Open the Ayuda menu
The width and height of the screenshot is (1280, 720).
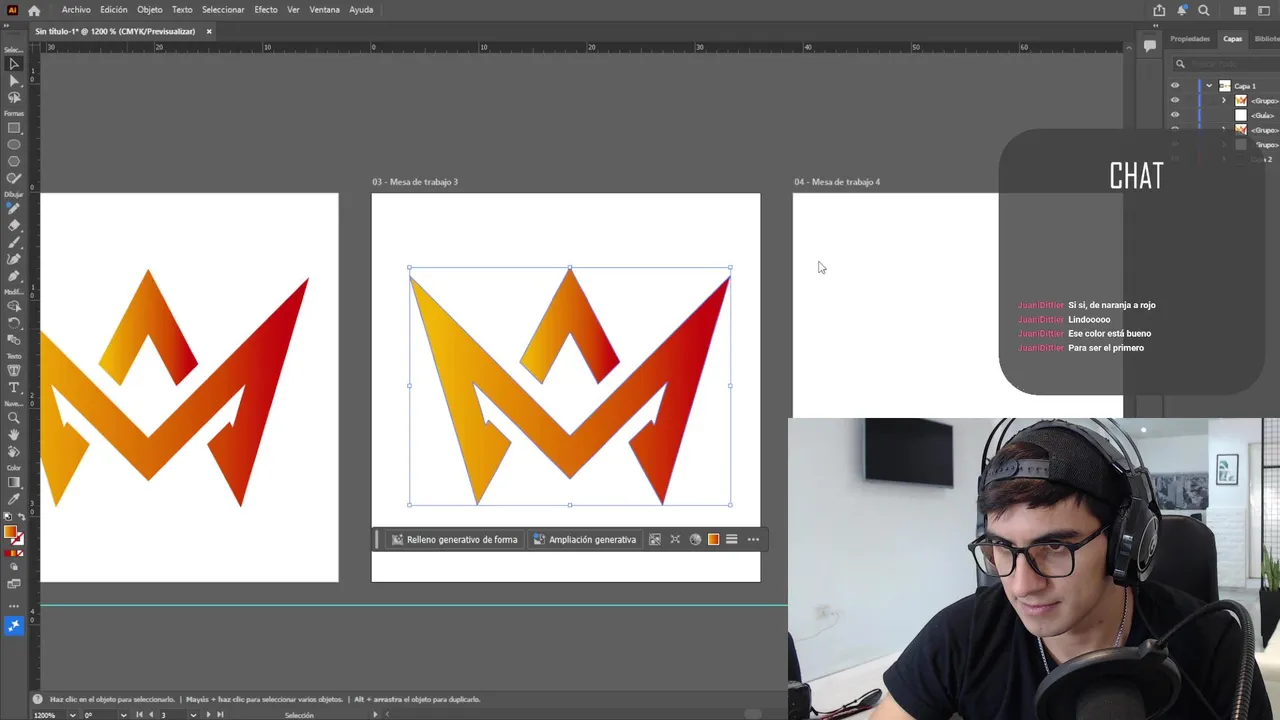tap(361, 10)
